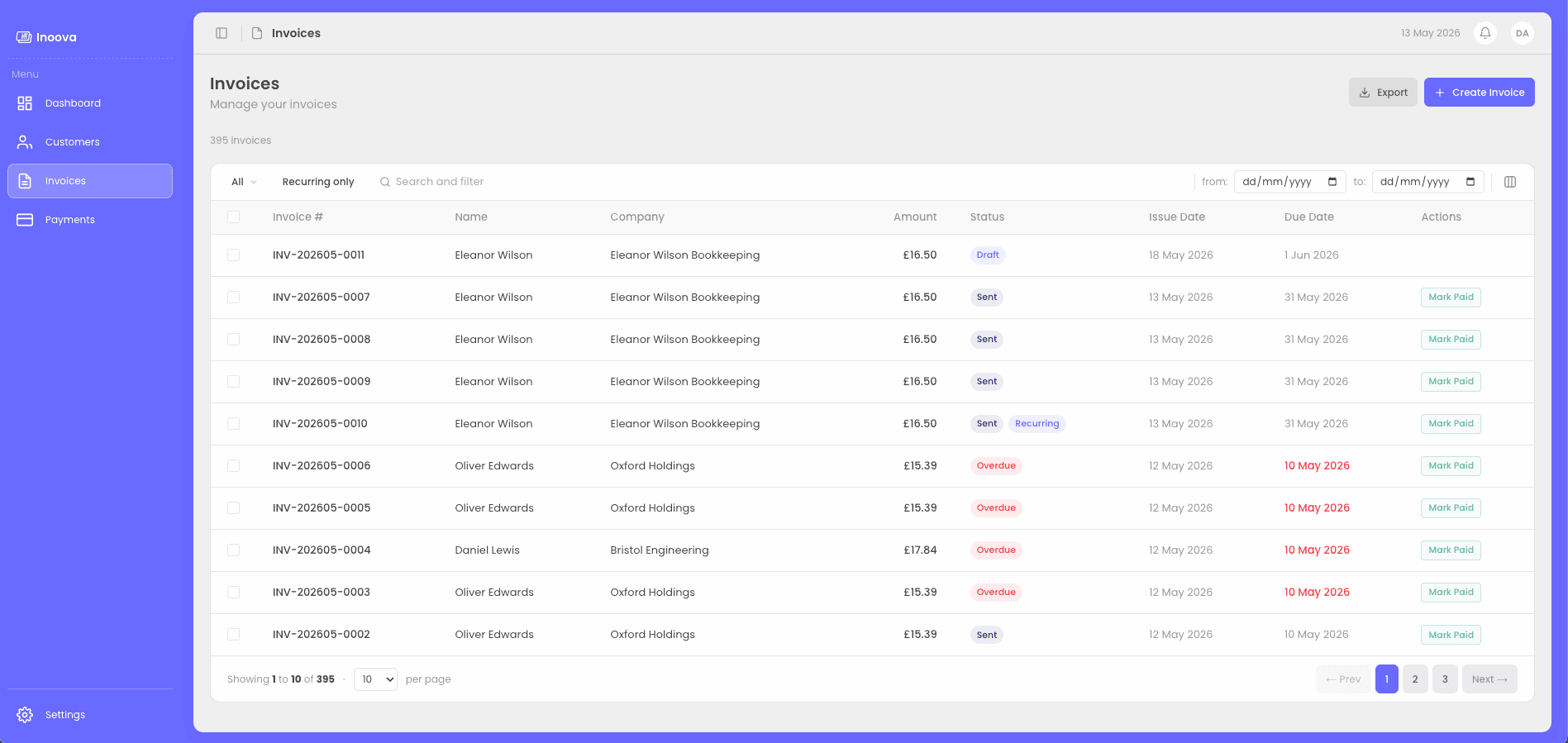
Task: Open the 'to' date calendar picker icon
Action: click(1470, 182)
